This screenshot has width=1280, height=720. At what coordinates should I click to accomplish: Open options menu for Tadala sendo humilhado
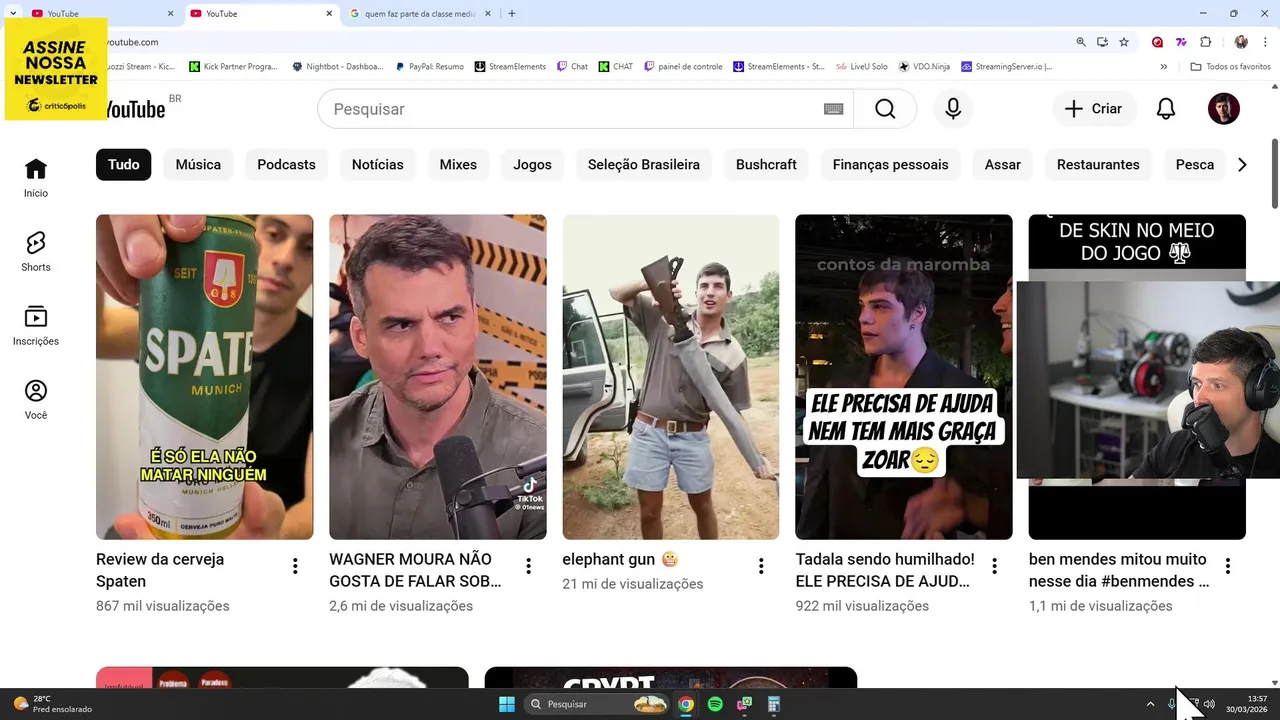coord(994,567)
